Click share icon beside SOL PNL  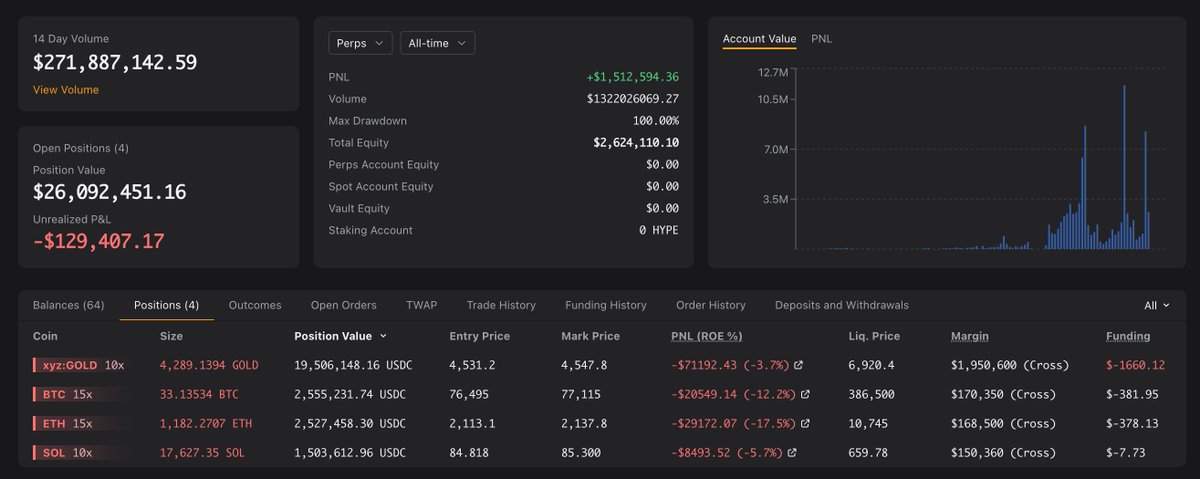(793, 453)
